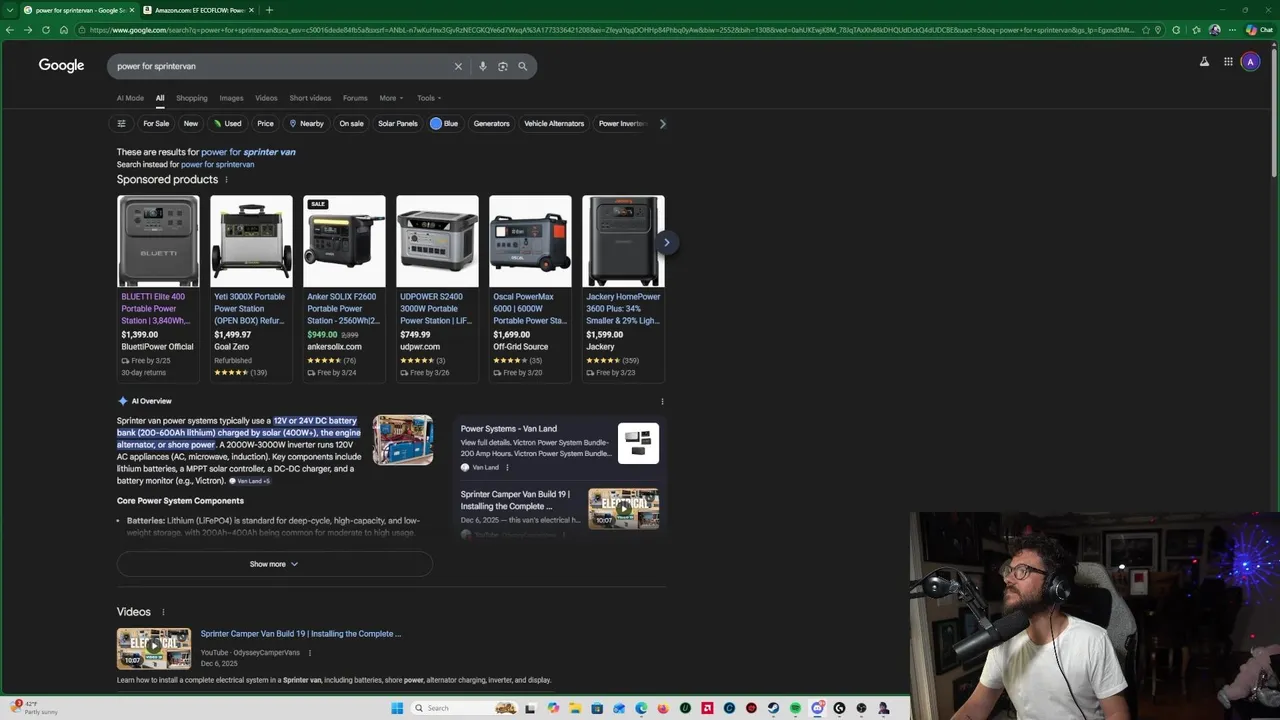The image size is (1280, 720).
Task: Open Spotify from the taskbar
Action: coord(795,708)
